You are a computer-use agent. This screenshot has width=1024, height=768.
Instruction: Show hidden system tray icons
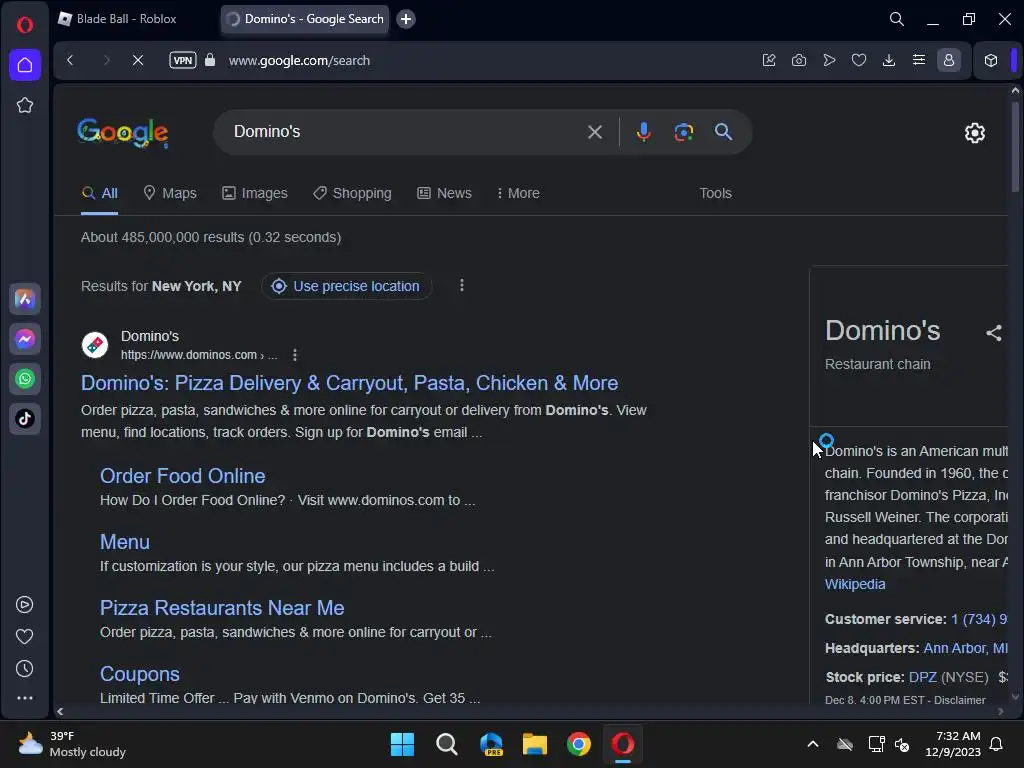coord(813,744)
